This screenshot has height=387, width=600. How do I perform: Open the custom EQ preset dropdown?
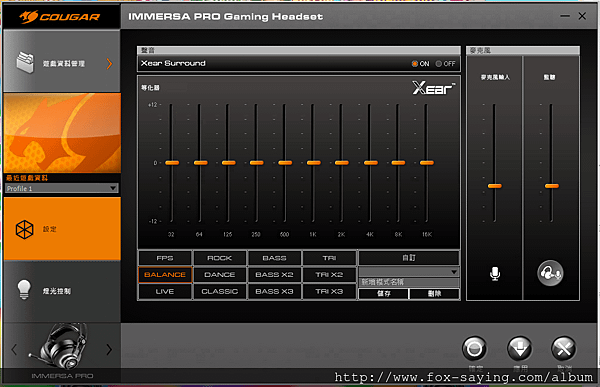[x=409, y=272]
